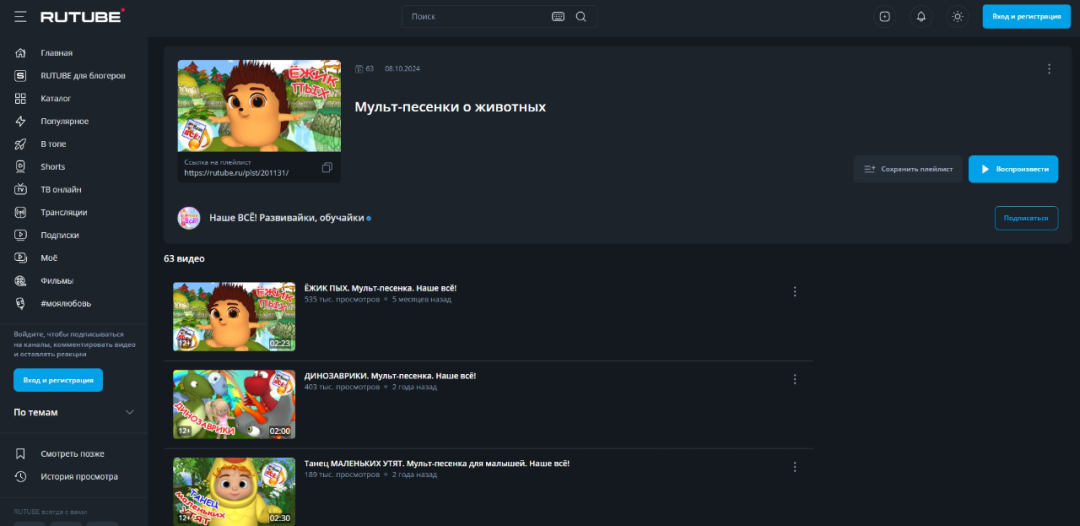
Task: Click the Воспроизвести play button
Action: tap(1013, 169)
